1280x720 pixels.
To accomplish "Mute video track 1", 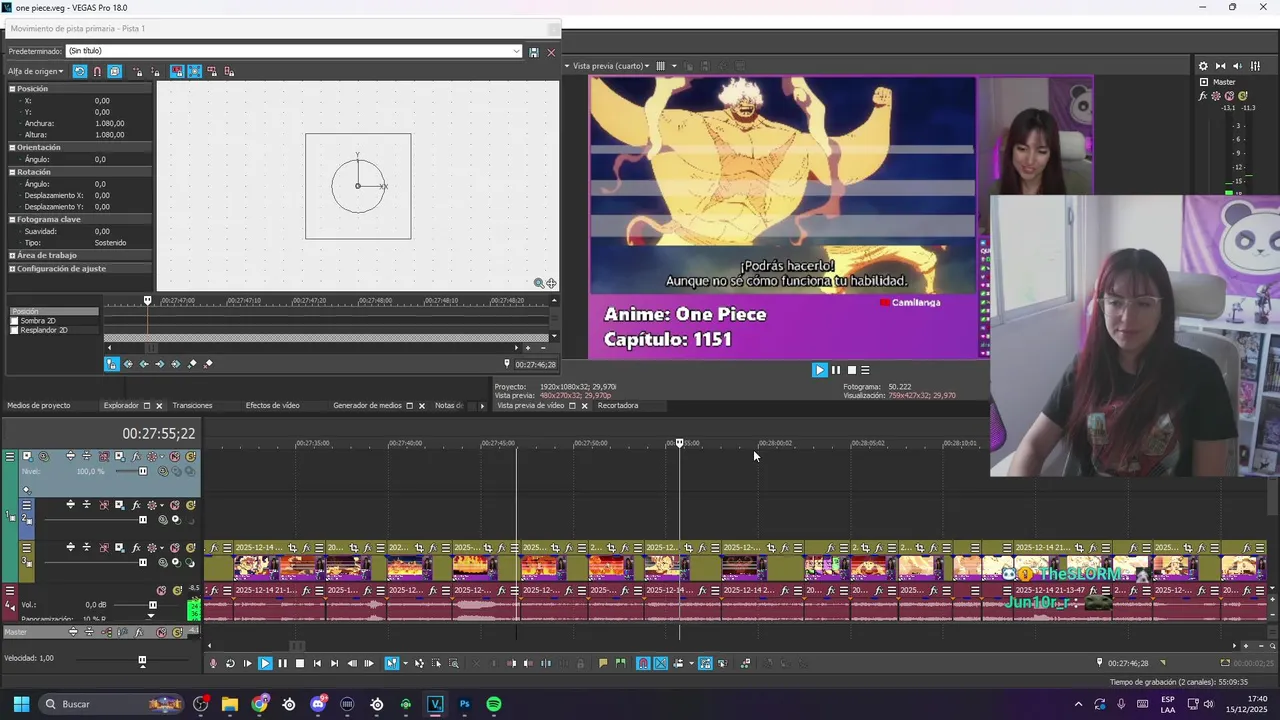I will click(176, 457).
